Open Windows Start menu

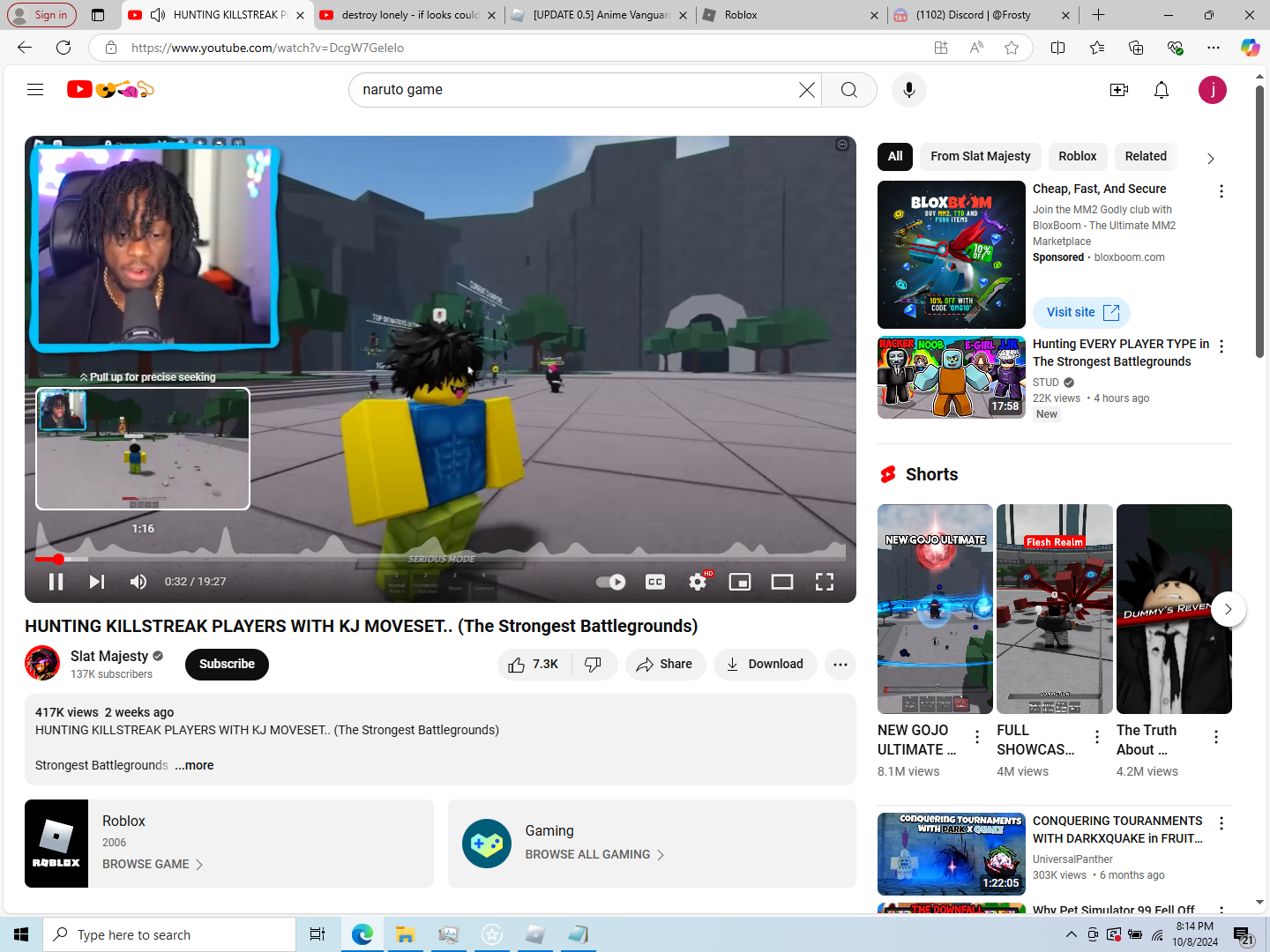click(21, 934)
